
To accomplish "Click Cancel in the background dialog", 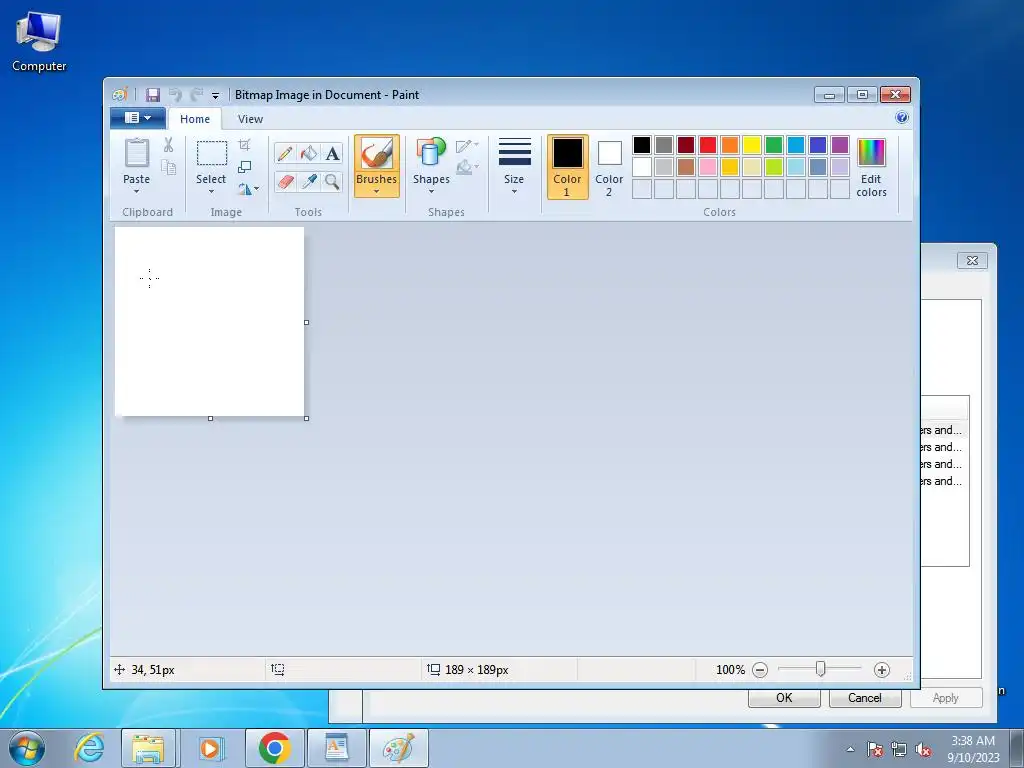I will point(865,697).
